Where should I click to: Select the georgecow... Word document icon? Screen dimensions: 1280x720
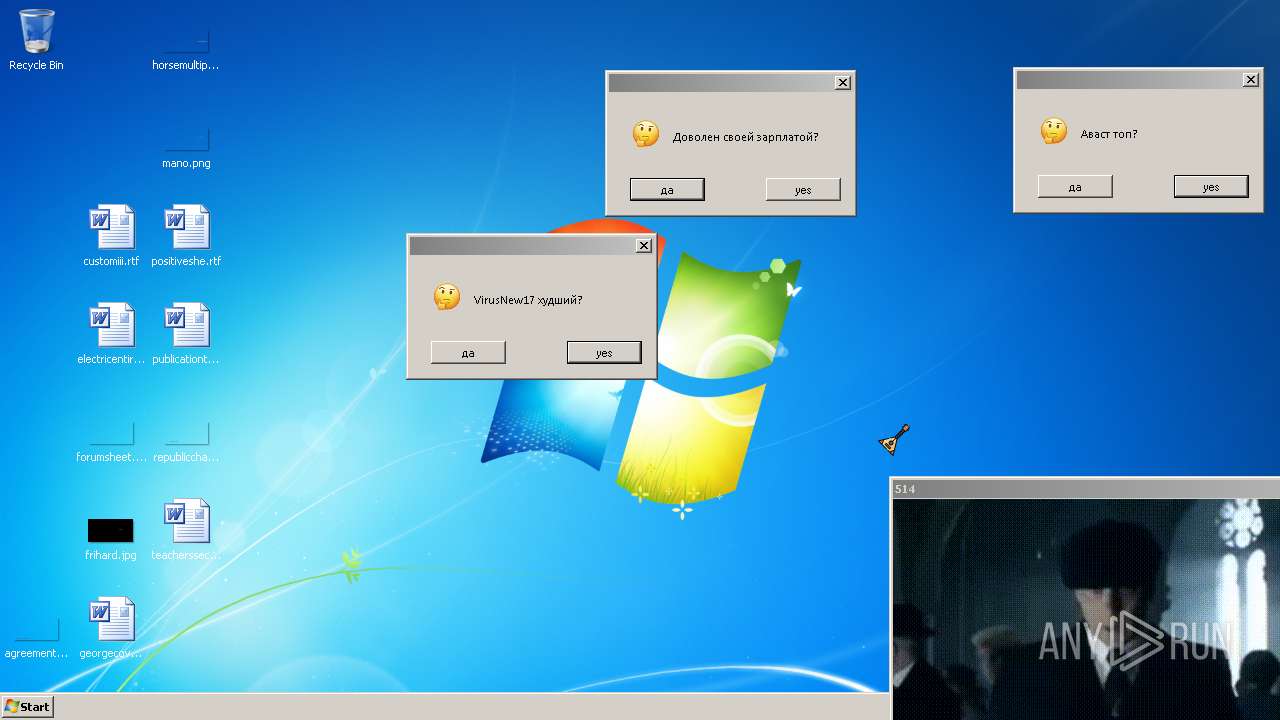[111, 628]
